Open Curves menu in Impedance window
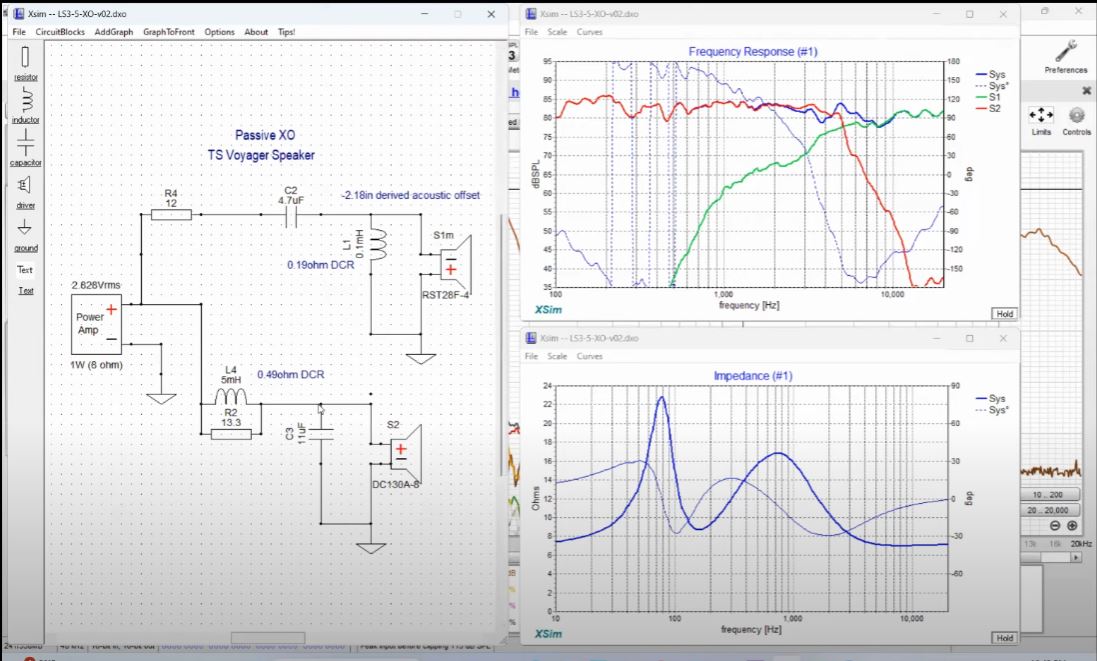Screen dimensions: 1097x661 590,356
